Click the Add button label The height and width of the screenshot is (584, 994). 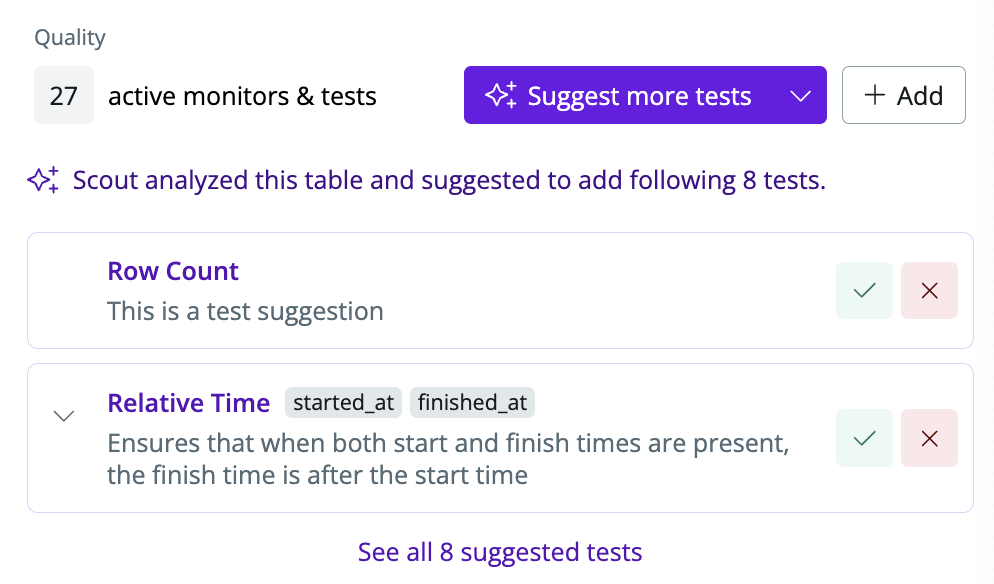tap(920, 96)
